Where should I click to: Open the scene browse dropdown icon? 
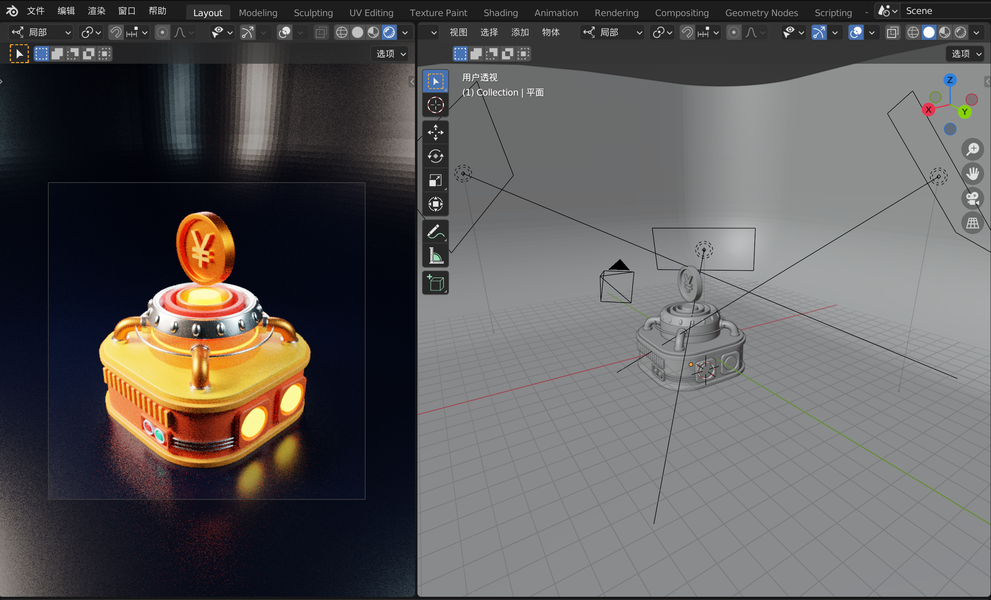[x=887, y=11]
